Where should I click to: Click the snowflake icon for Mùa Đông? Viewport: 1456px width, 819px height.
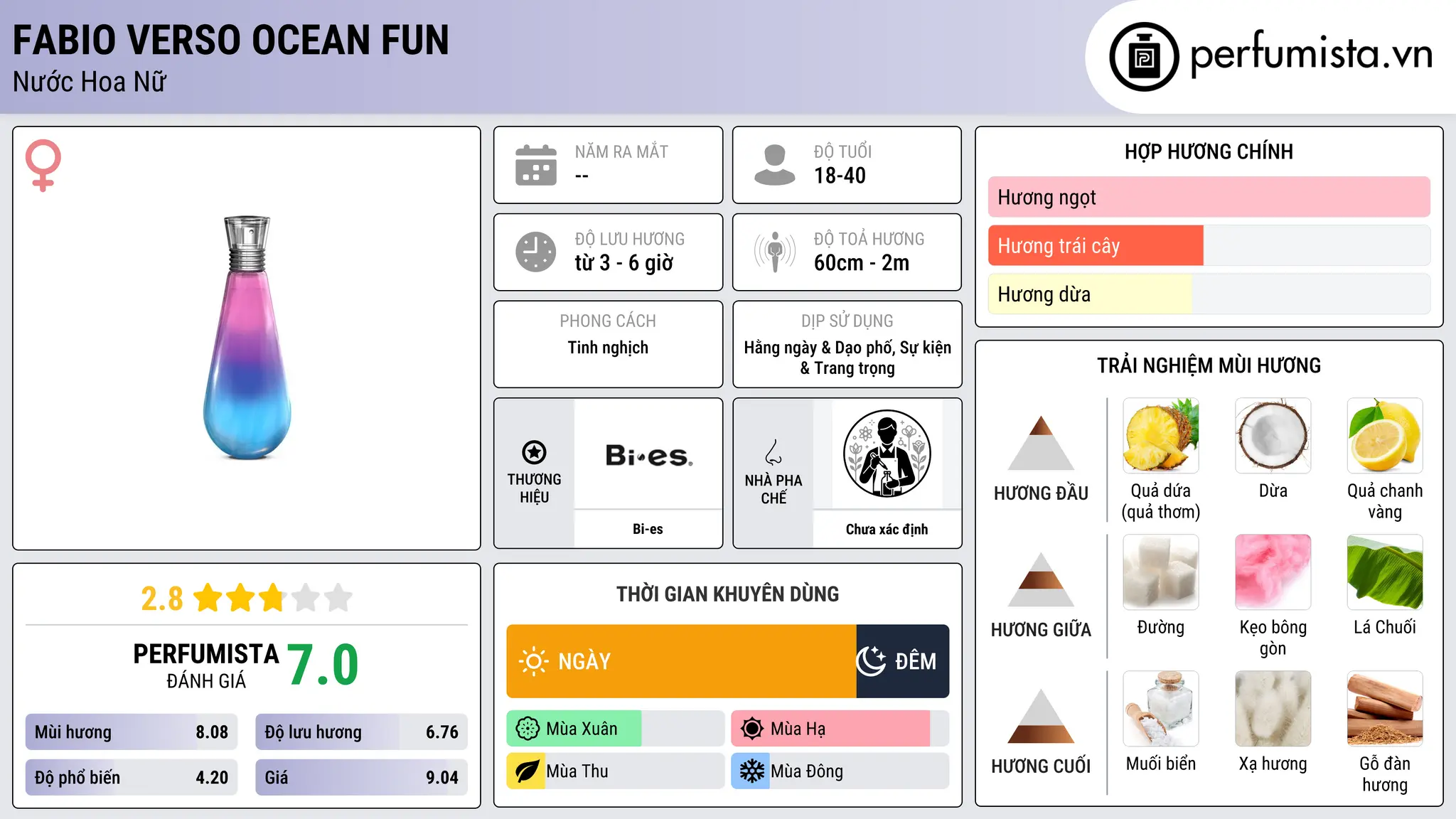pos(751,771)
